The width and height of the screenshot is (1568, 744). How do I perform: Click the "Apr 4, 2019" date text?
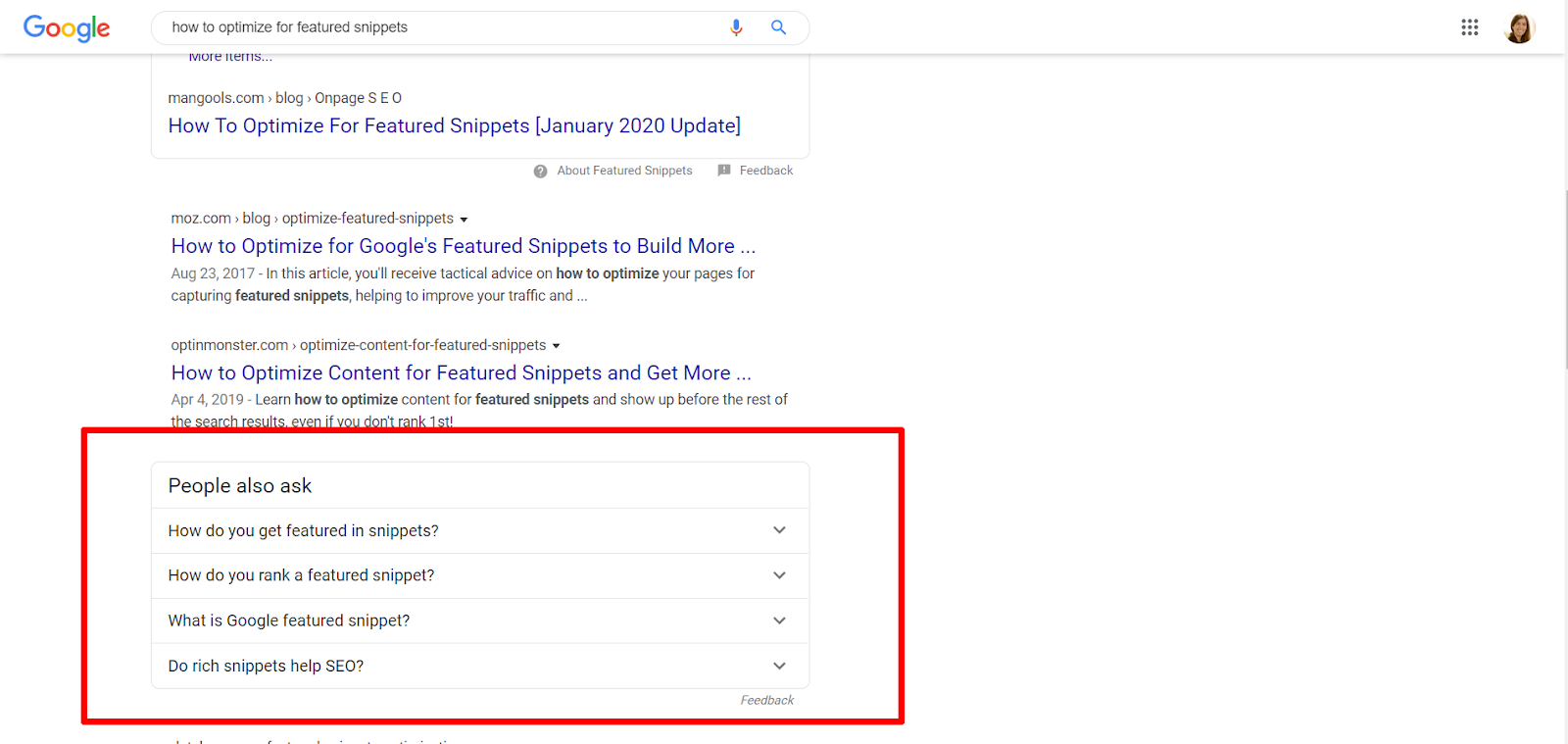pyautogui.click(x=207, y=400)
